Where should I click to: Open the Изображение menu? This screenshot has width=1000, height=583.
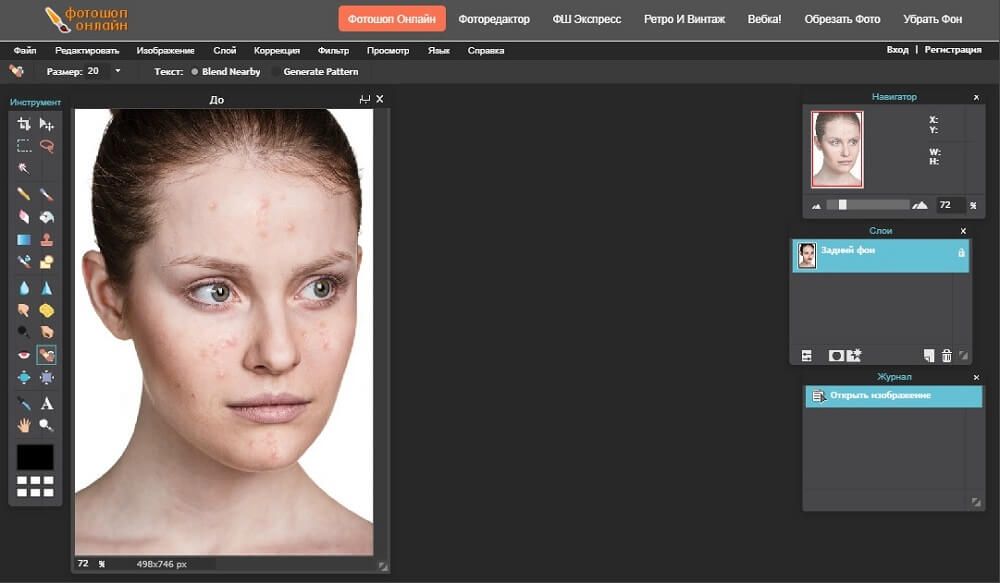(x=166, y=50)
